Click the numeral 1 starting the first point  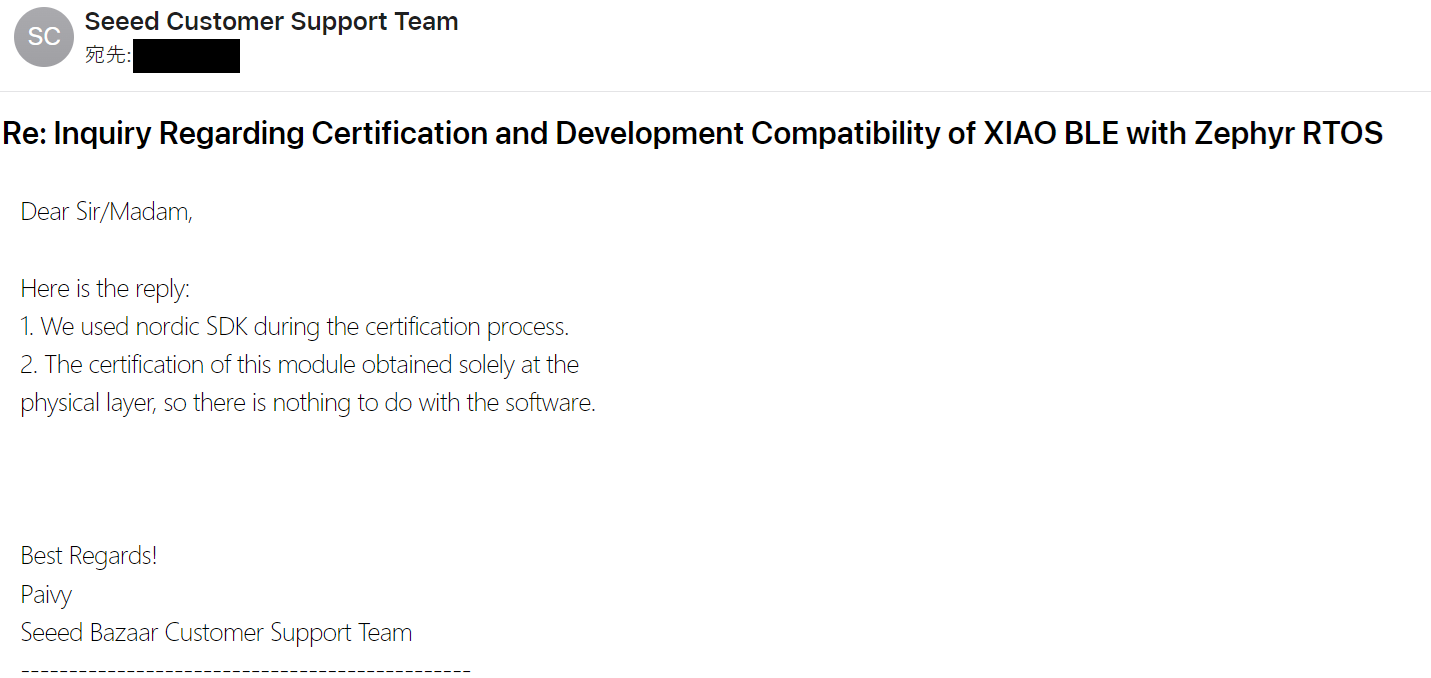point(25,327)
